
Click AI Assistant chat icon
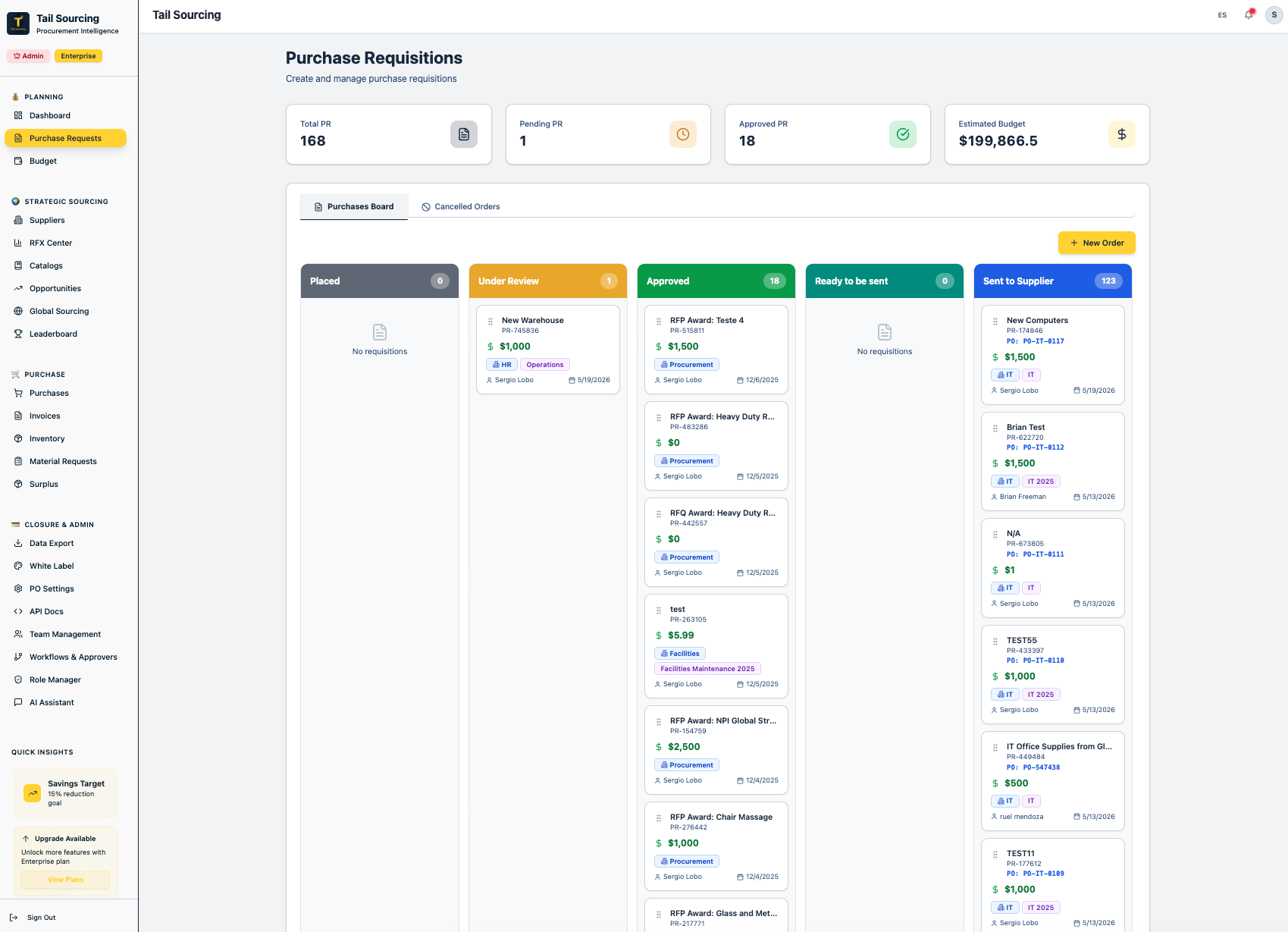[x=18, y=702]
